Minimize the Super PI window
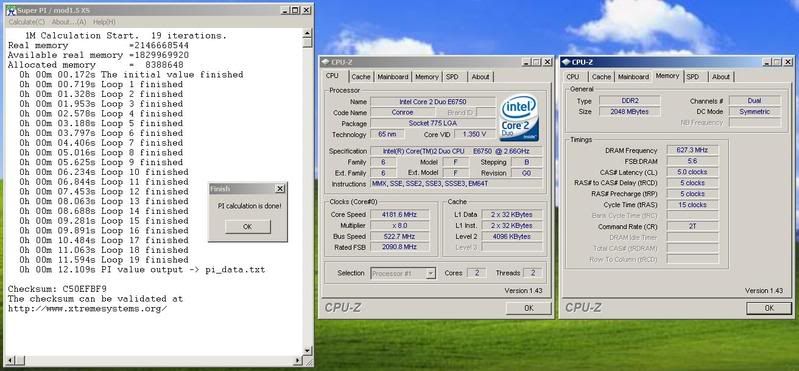The width and height of the screenshot is (799, 371). coord(285,10)
